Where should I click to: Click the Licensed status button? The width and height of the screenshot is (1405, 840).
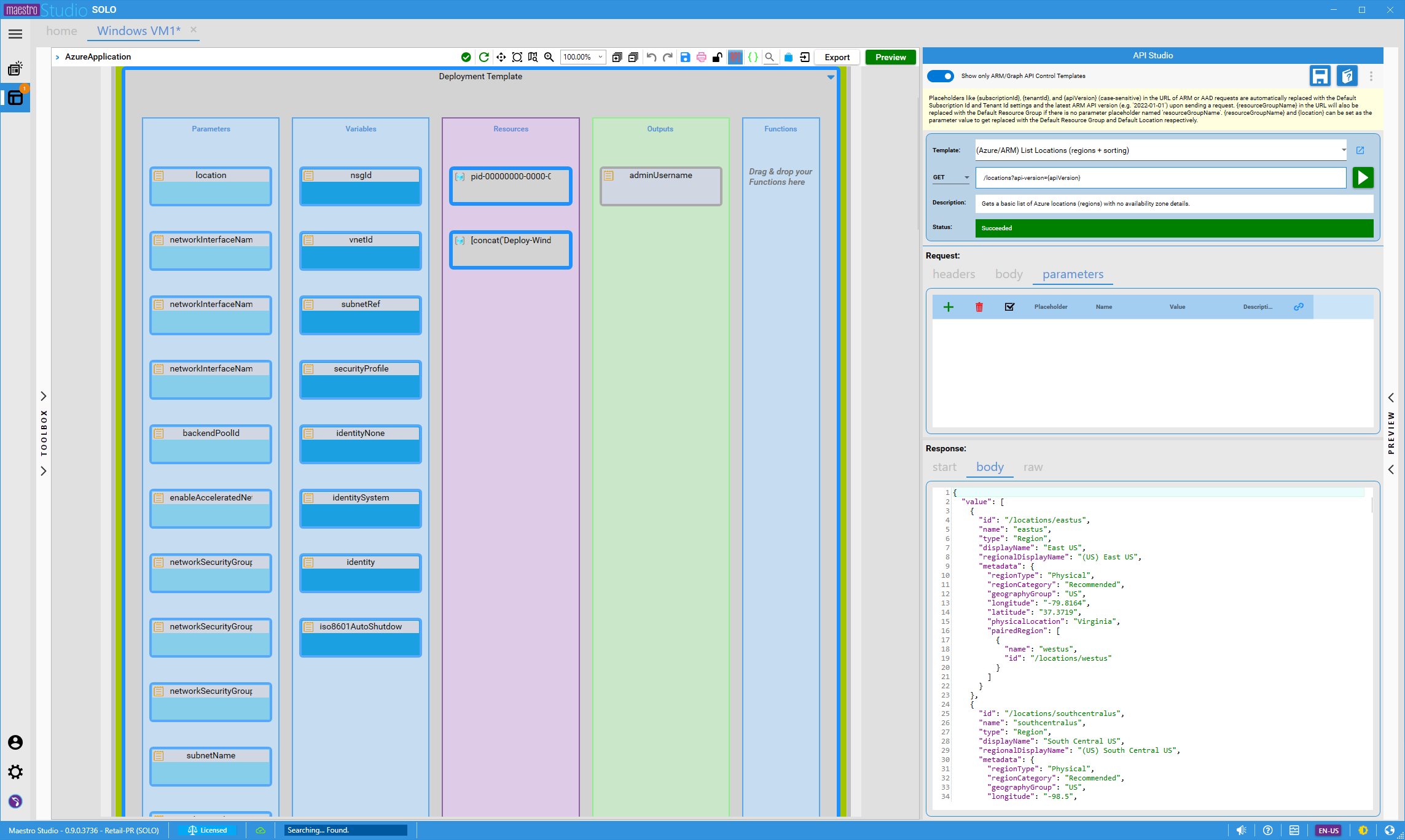[x=207, y=831]
